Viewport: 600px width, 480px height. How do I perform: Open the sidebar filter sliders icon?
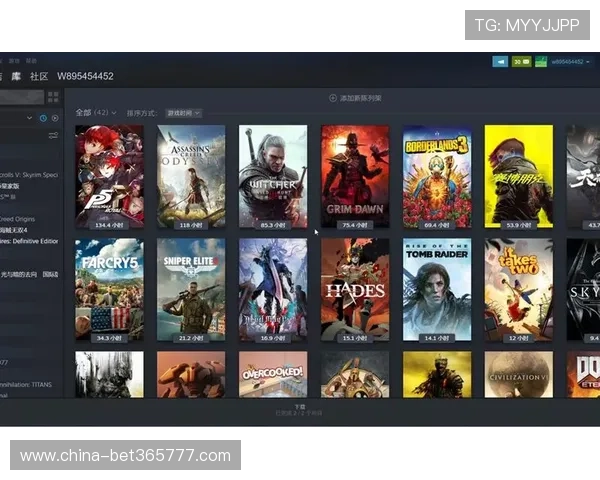53,135
